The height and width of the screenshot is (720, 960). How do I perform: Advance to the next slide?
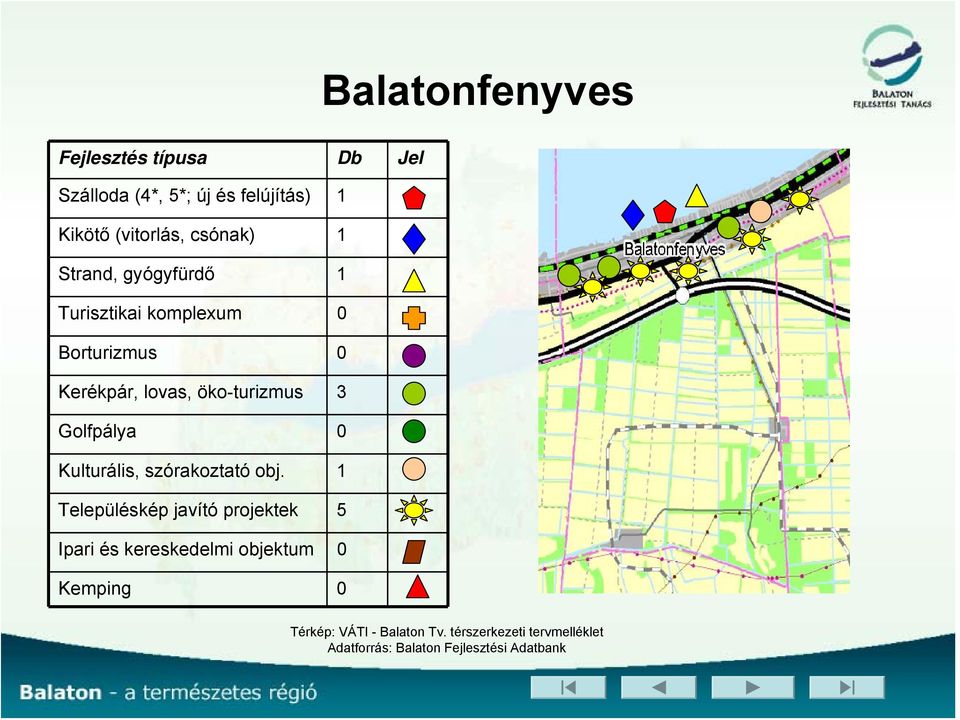(752, 687)
